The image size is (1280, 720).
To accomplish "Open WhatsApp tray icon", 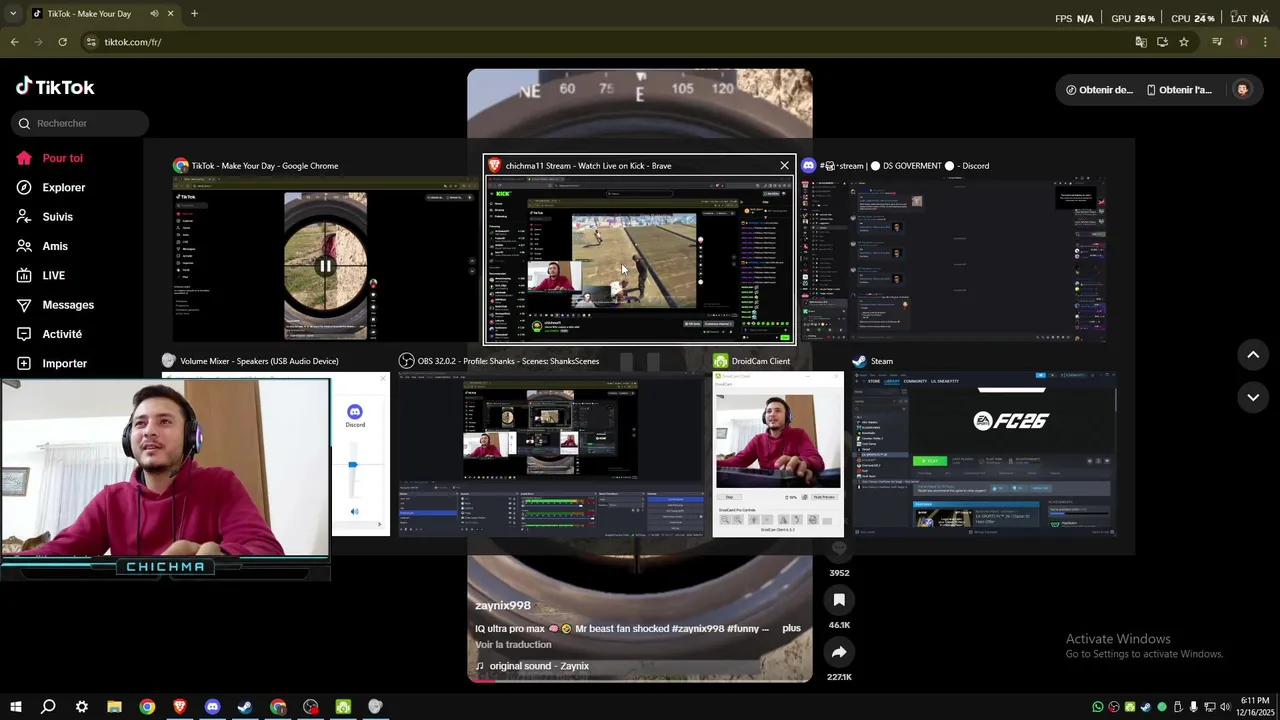I will pyautogui.click(x=1098, y=707).
